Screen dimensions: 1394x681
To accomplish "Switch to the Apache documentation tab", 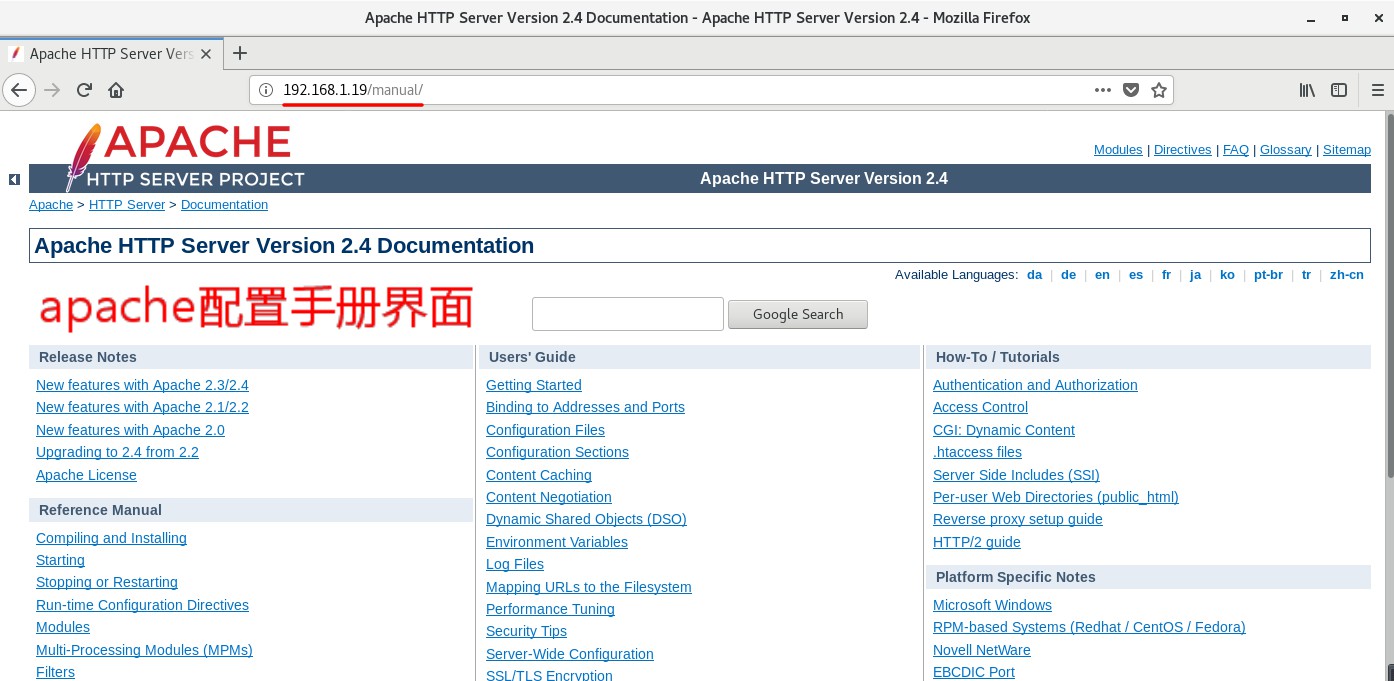I will coord(110,54).
